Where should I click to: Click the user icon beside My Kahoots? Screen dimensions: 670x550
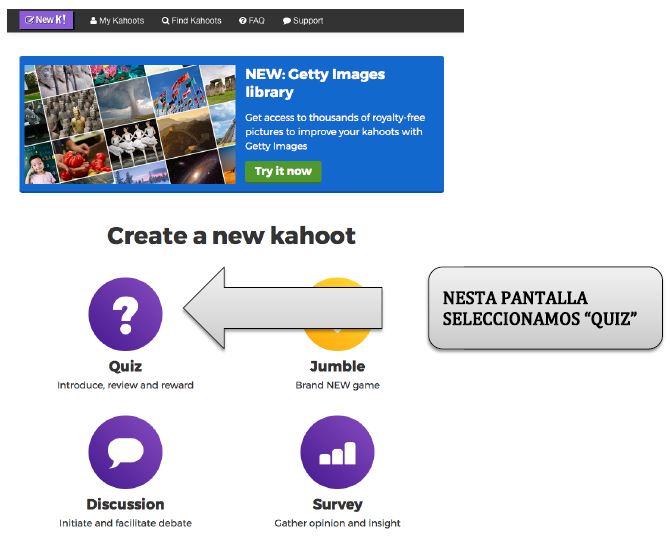click(x=93, y=21)
